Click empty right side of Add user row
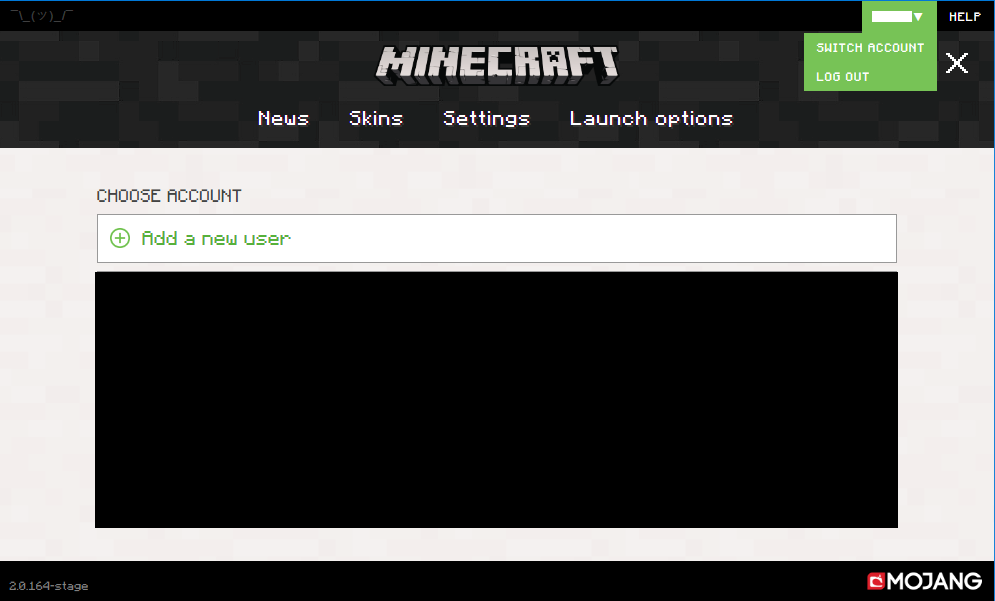This screenshot has width=995, height=601. pyautogui.click(x=700, y=238)
